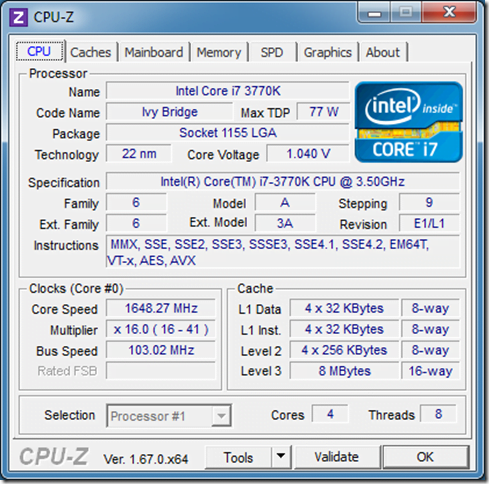489x484 pixels.
Task: Click the Ver. 1.67.0.x64 version text
Action: 146,459
